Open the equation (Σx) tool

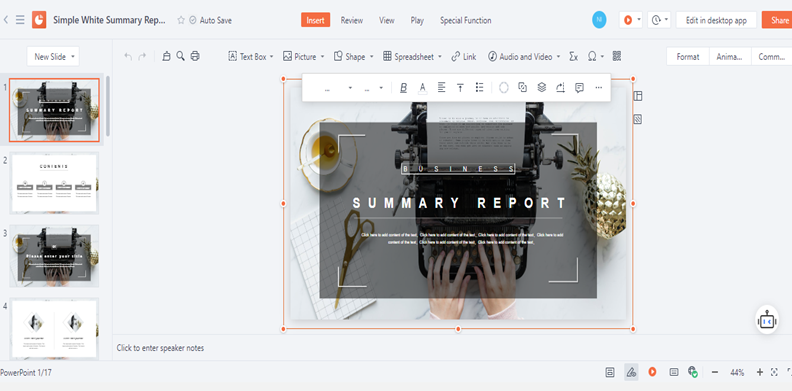pyautogui.click(x=573, y=57)
